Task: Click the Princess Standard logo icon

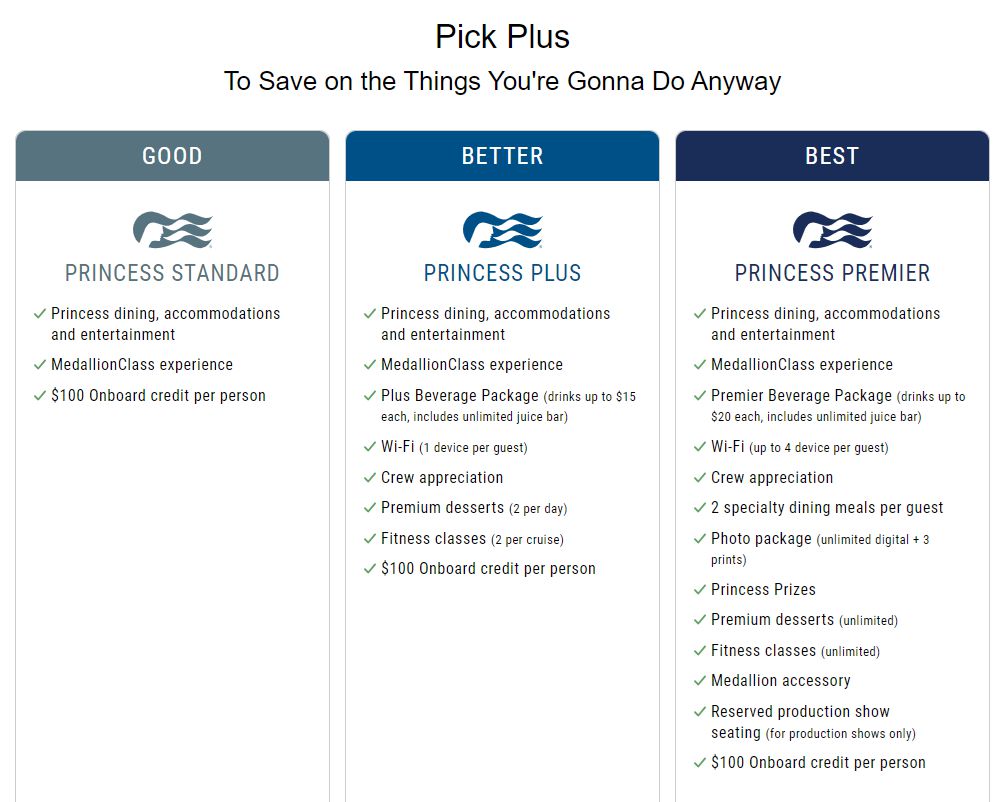Action: tap(173, 229)
